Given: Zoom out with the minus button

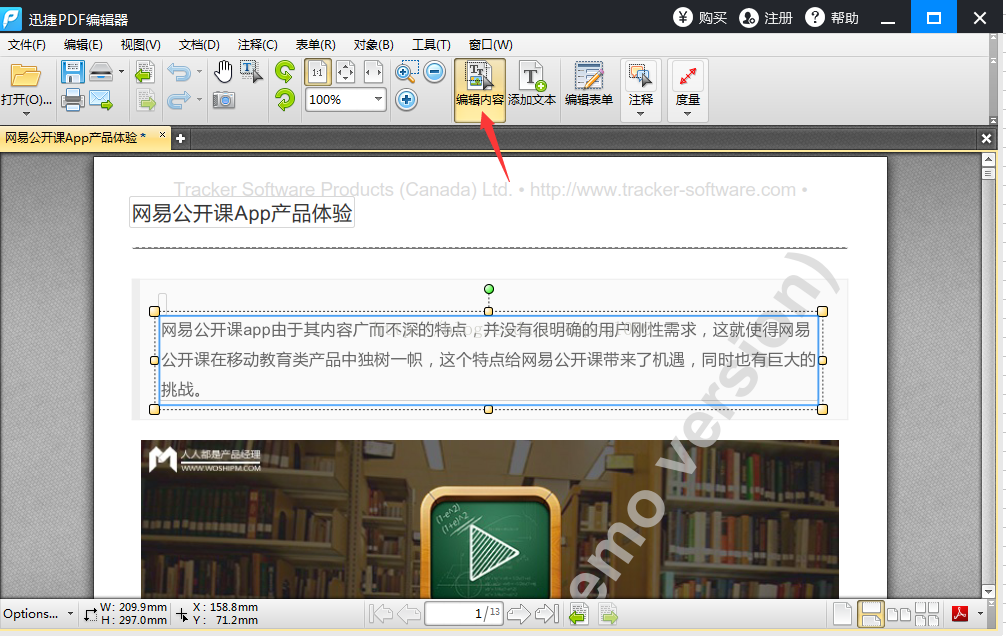Looking at the screenshot, I should (435, 72).
